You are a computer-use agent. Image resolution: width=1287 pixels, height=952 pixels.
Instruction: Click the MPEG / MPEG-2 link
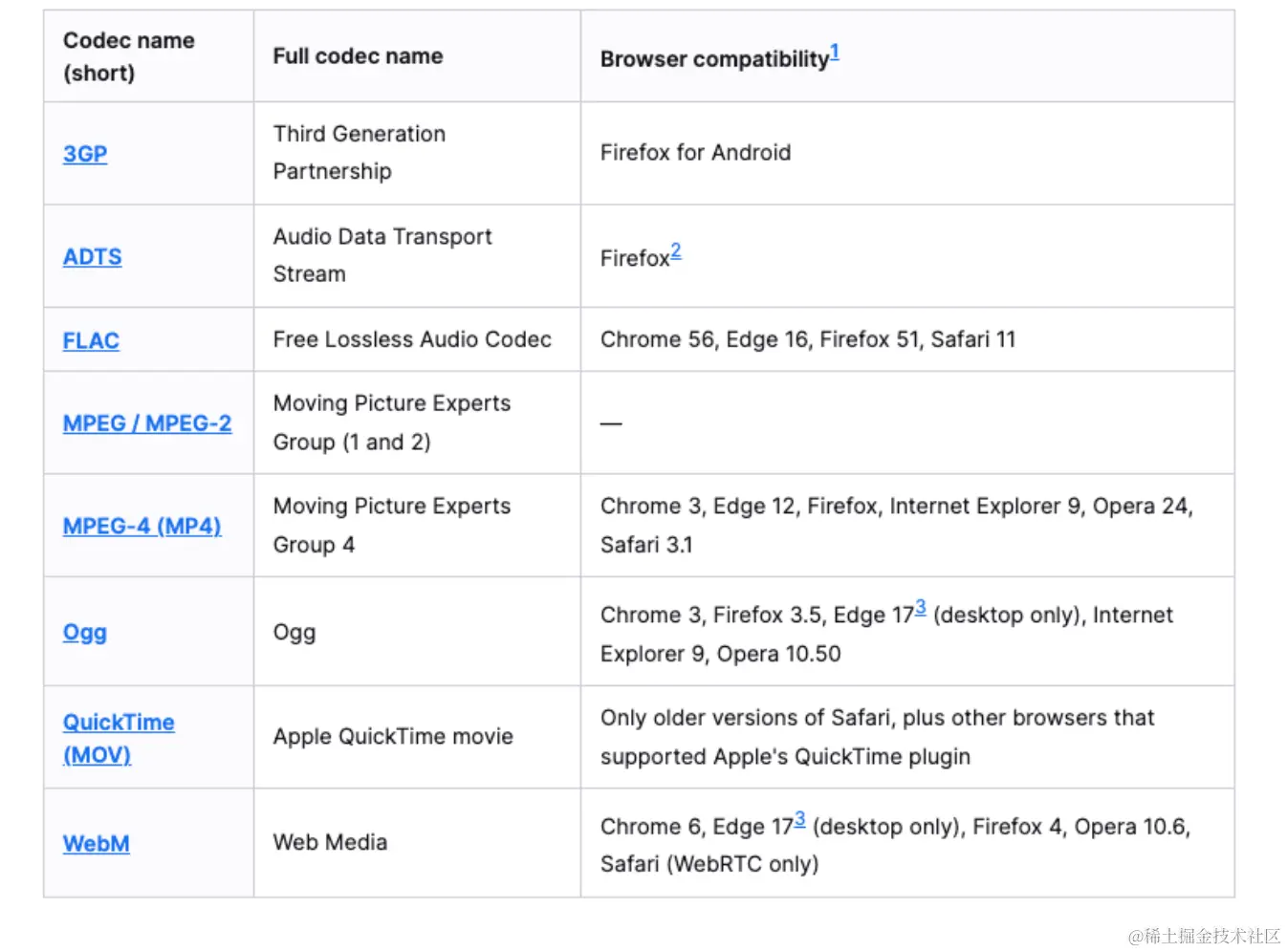click(147, 423)
